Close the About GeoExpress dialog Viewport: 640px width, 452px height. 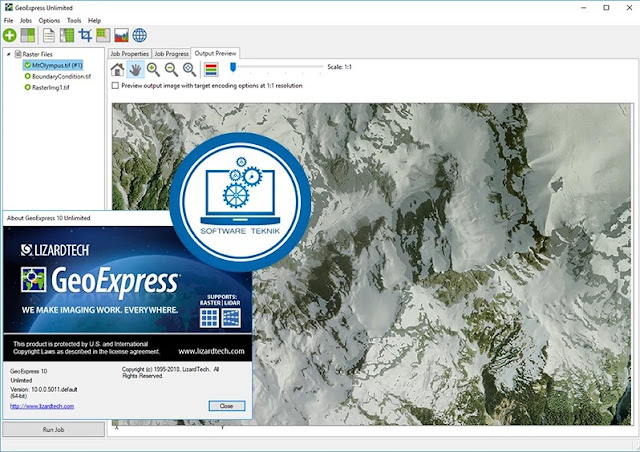click(227, 406)
